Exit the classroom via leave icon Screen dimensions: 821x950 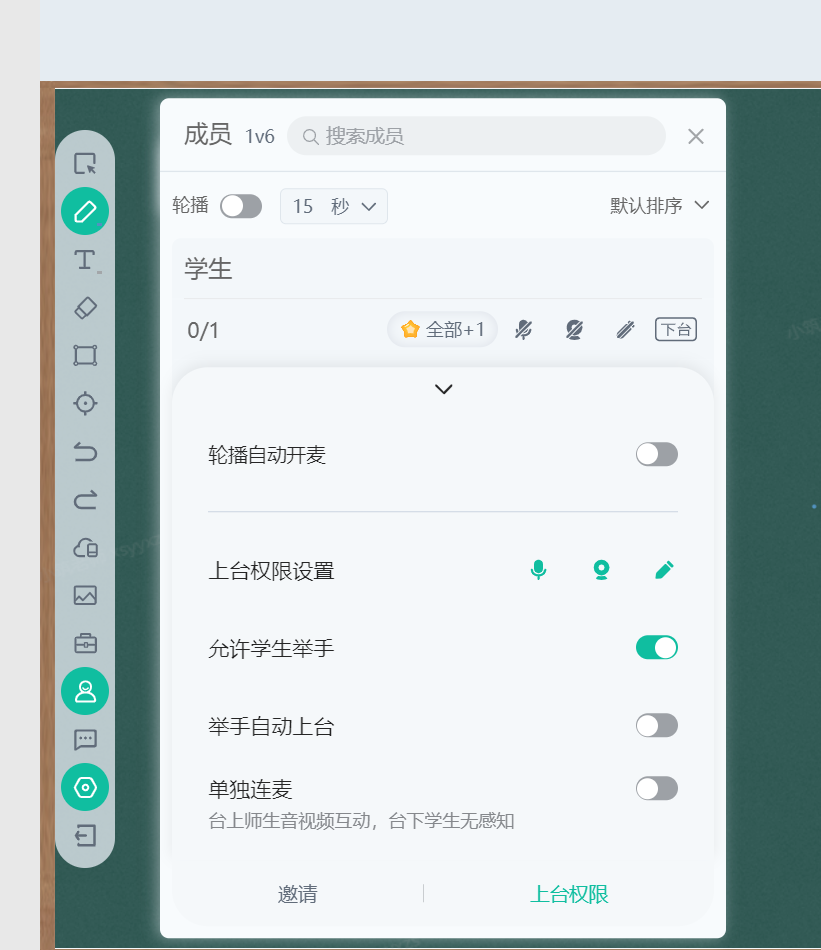85,835
